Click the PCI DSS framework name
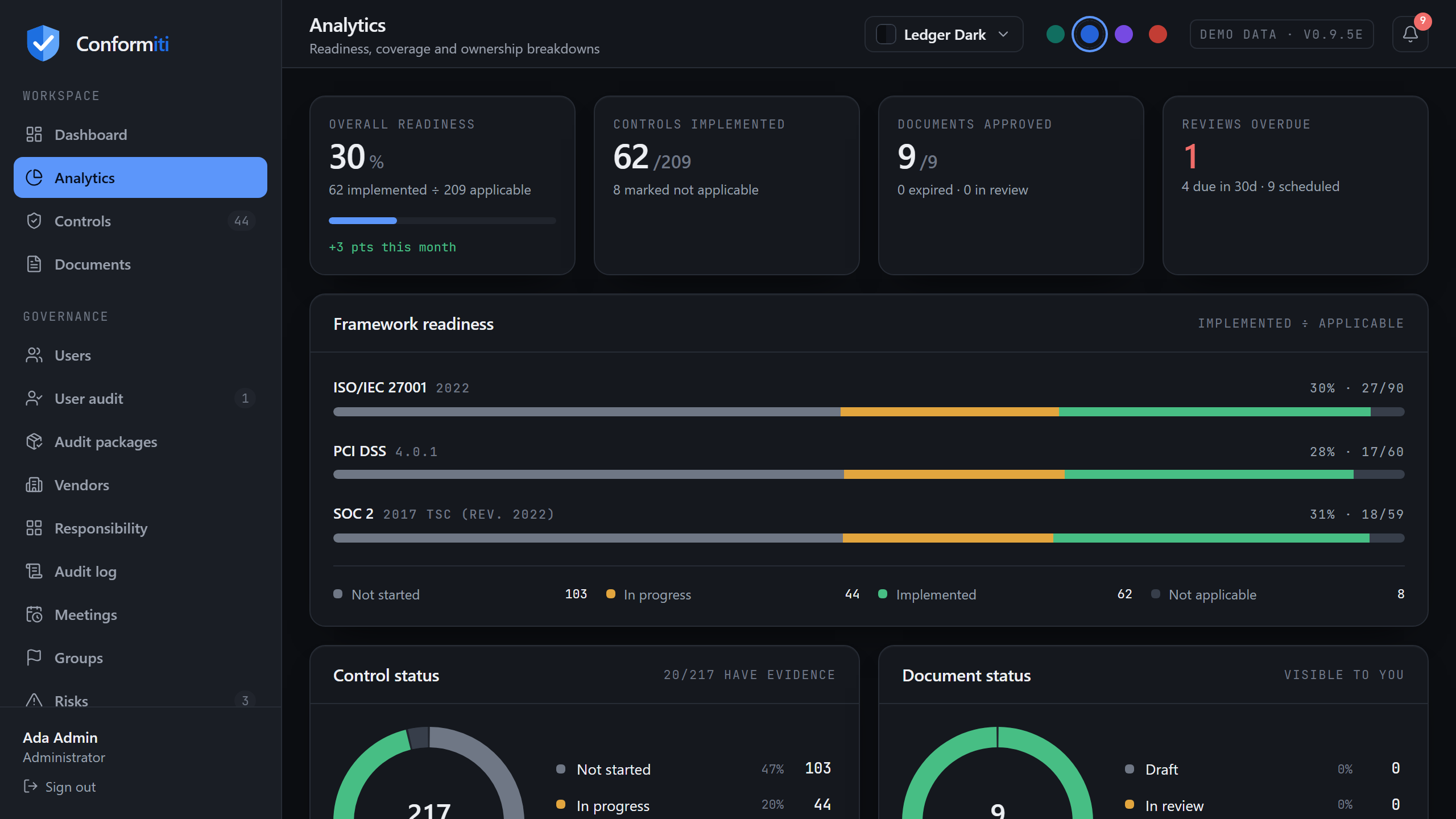The image size is (1456, 819). [x=359, y=451]
